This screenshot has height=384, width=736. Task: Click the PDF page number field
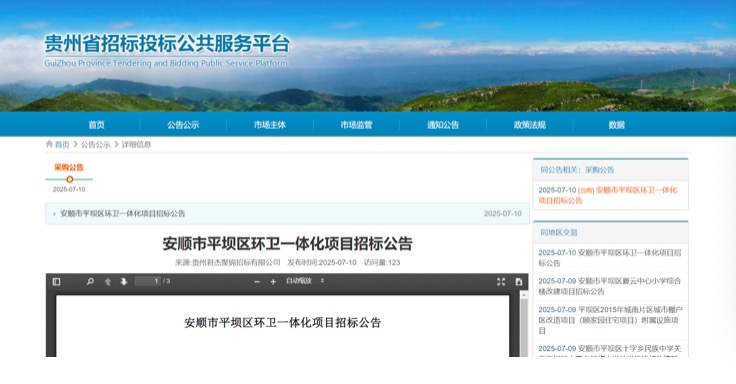tap(147, 281)
